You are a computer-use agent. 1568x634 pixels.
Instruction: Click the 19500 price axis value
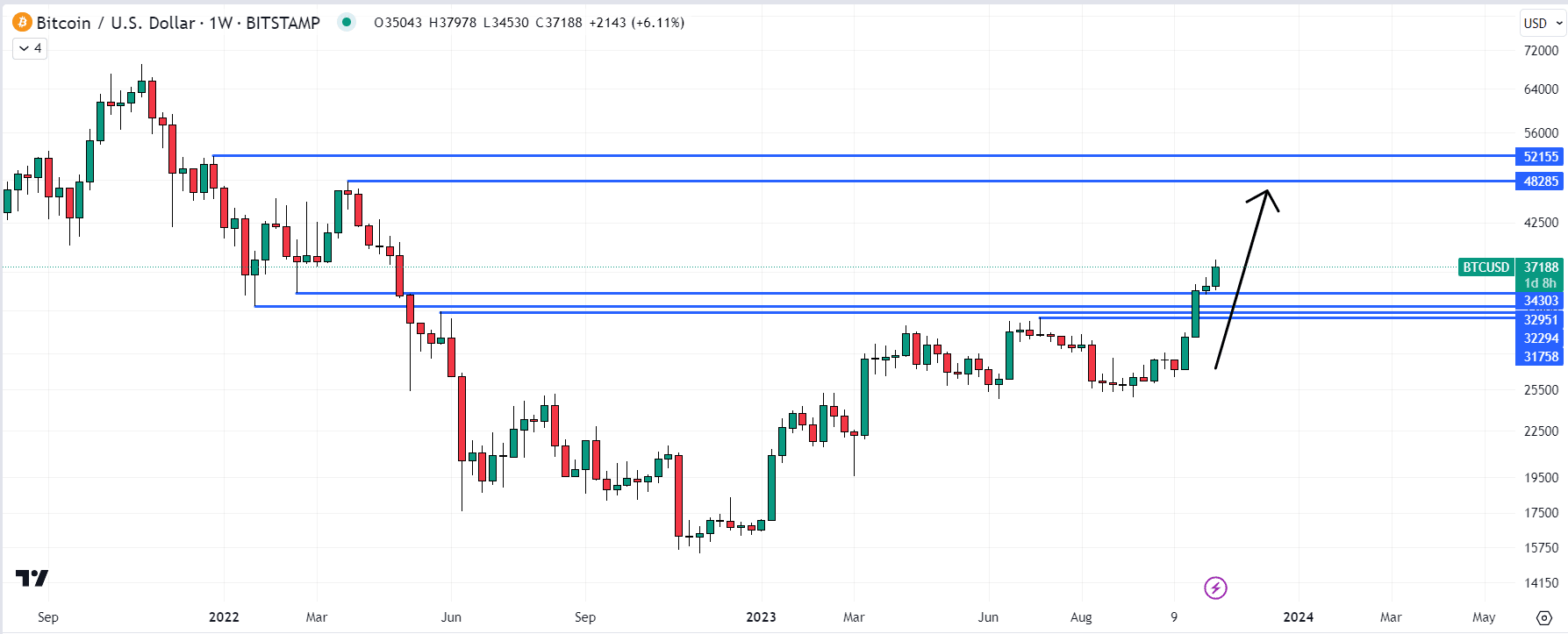(x=1541, y=477)
